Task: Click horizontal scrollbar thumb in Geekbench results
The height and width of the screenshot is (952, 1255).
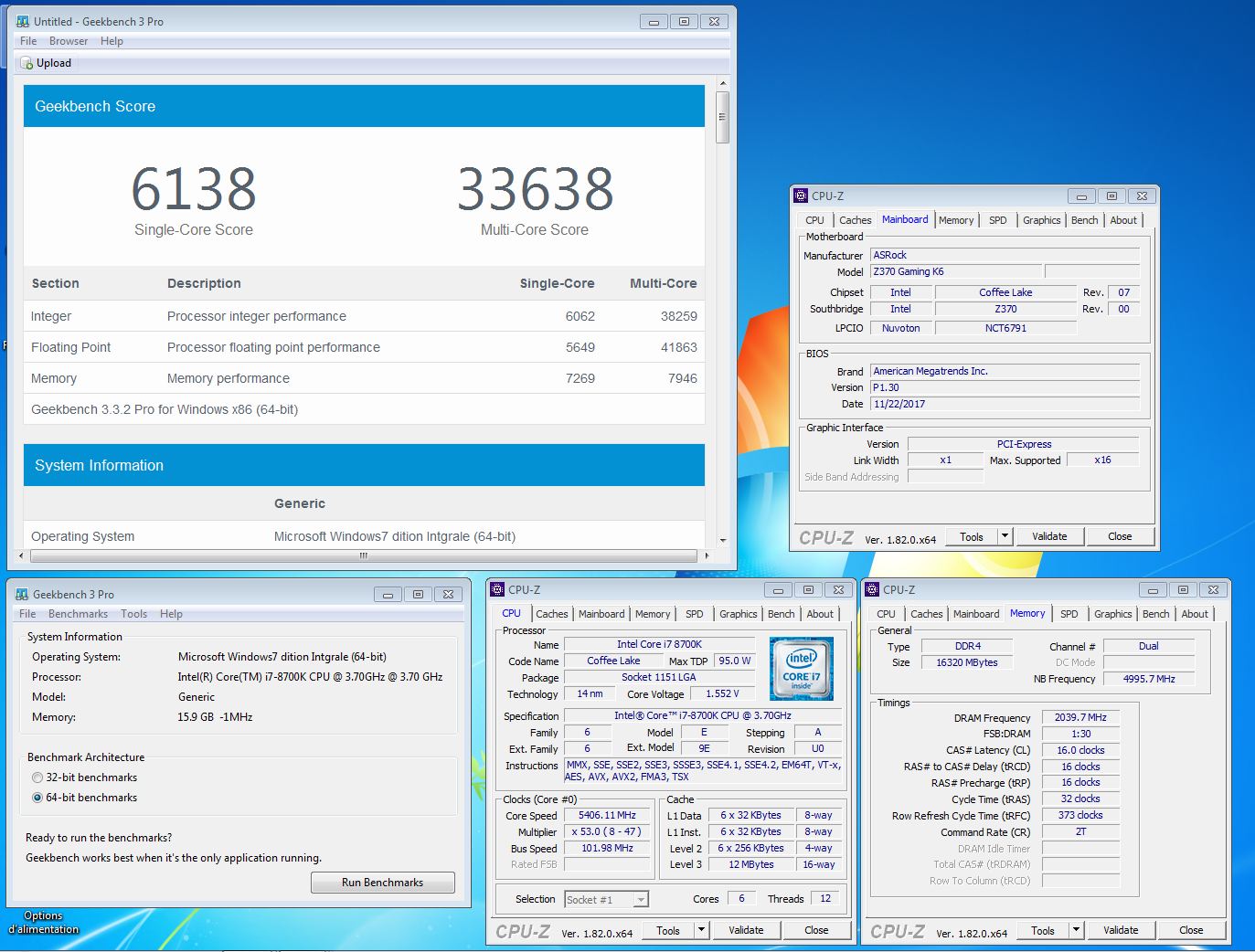Action: pos(363,555)
